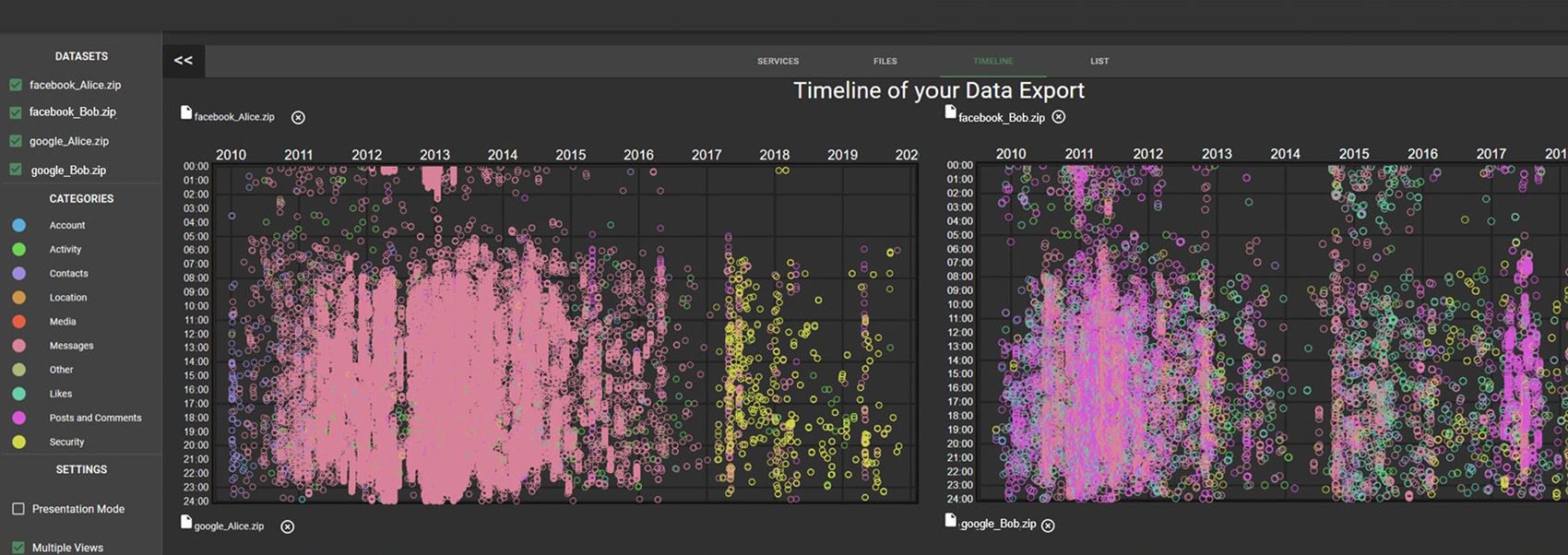This screenshot has width=1568, height=555.
Task: Click the Presentation Mode label text
Action: coord(78,509)
